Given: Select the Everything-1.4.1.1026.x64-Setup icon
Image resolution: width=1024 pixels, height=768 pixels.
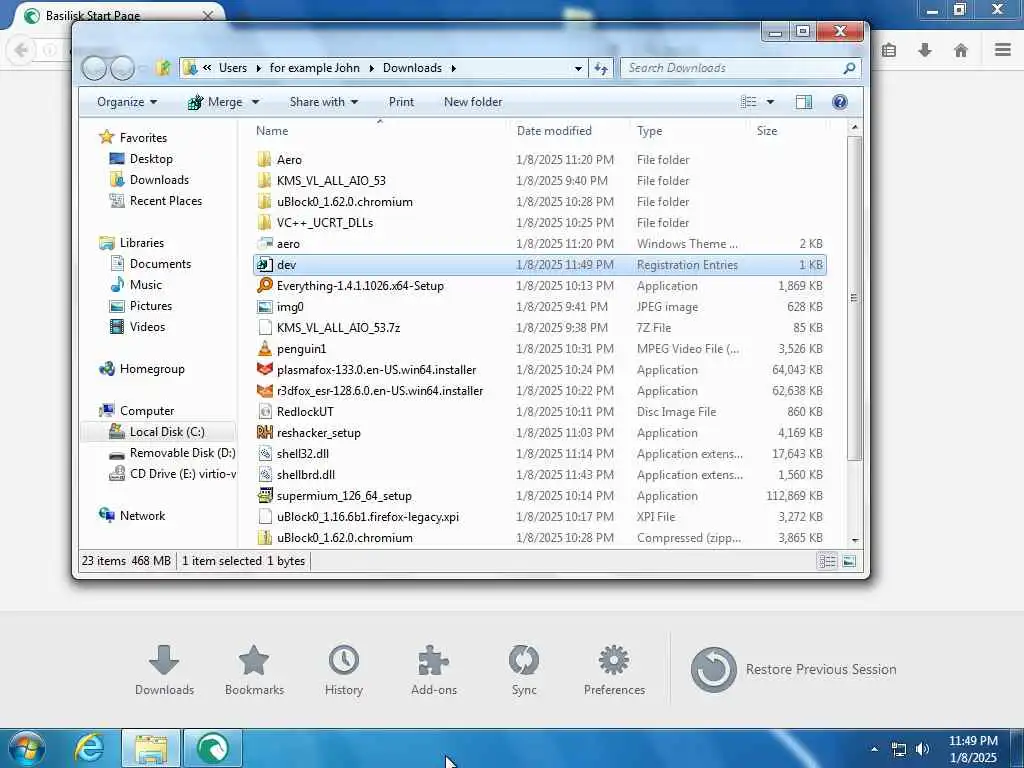Looking at the screenshot, I should 264,285.
